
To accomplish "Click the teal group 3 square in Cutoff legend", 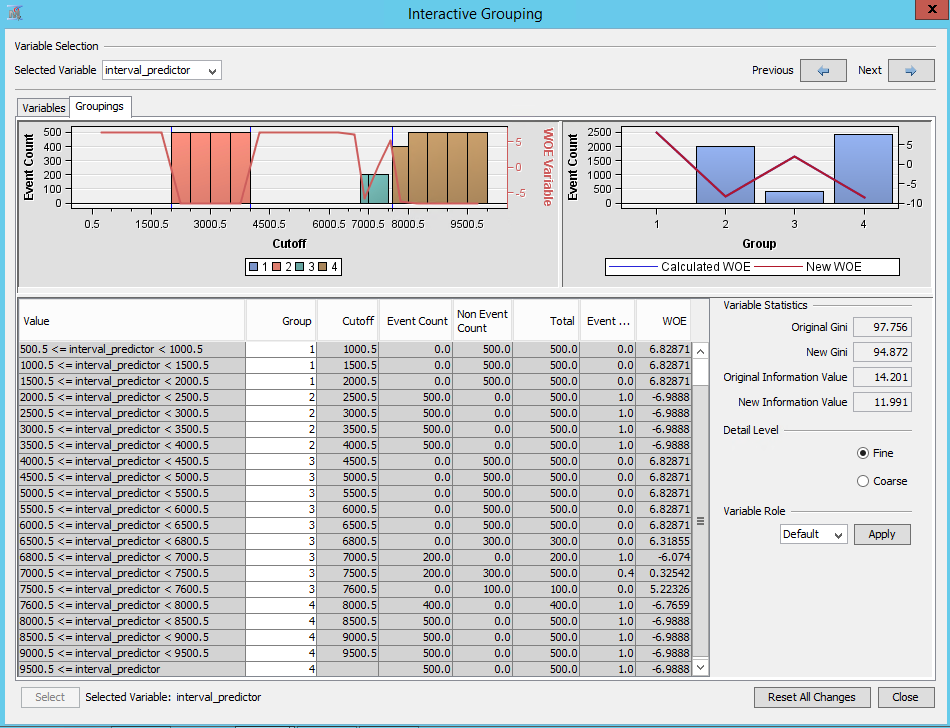I will [298, 266].
